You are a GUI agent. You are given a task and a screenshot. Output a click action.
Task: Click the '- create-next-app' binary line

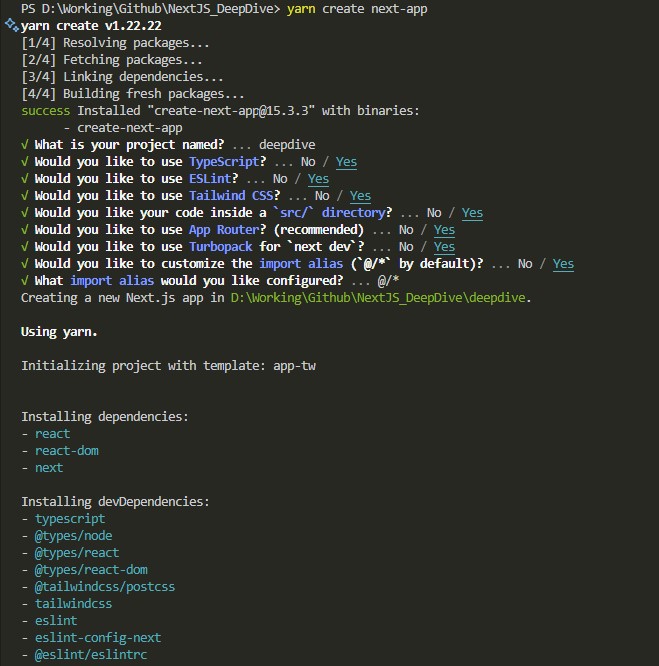(123, 128)
